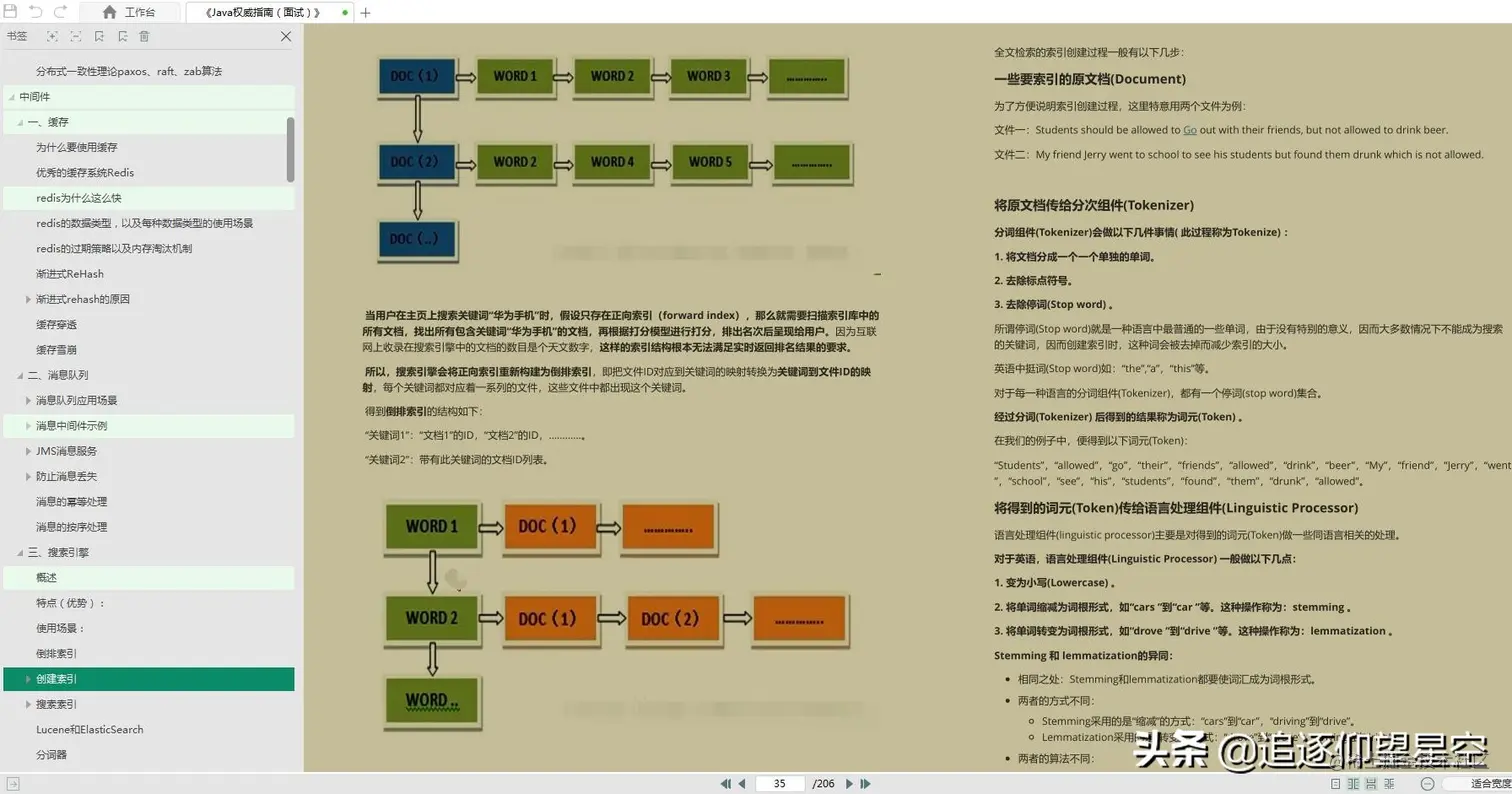Open the 《Java权威指南（面试）》 document tab
1512x794 pixels.
(262, 11)
